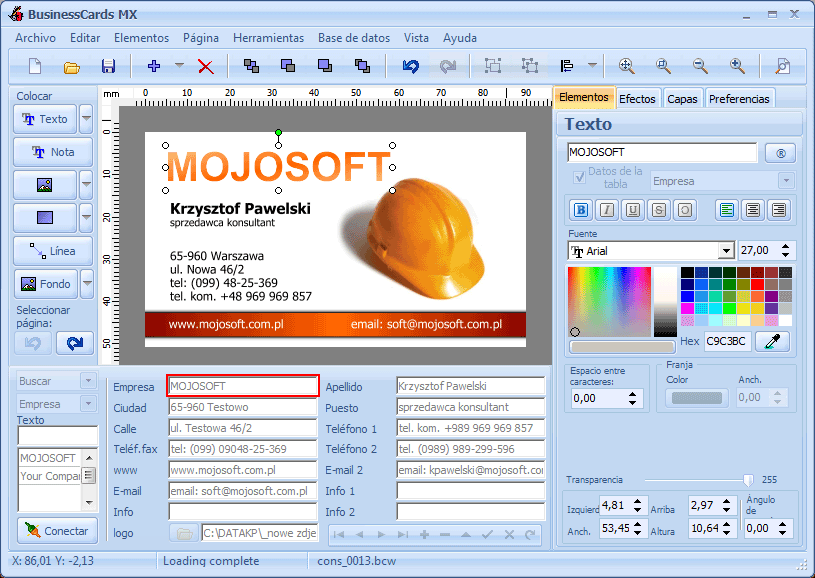815x578 pixels.
Task: Expand the image insert dropdown arrow
Action: 86,185
